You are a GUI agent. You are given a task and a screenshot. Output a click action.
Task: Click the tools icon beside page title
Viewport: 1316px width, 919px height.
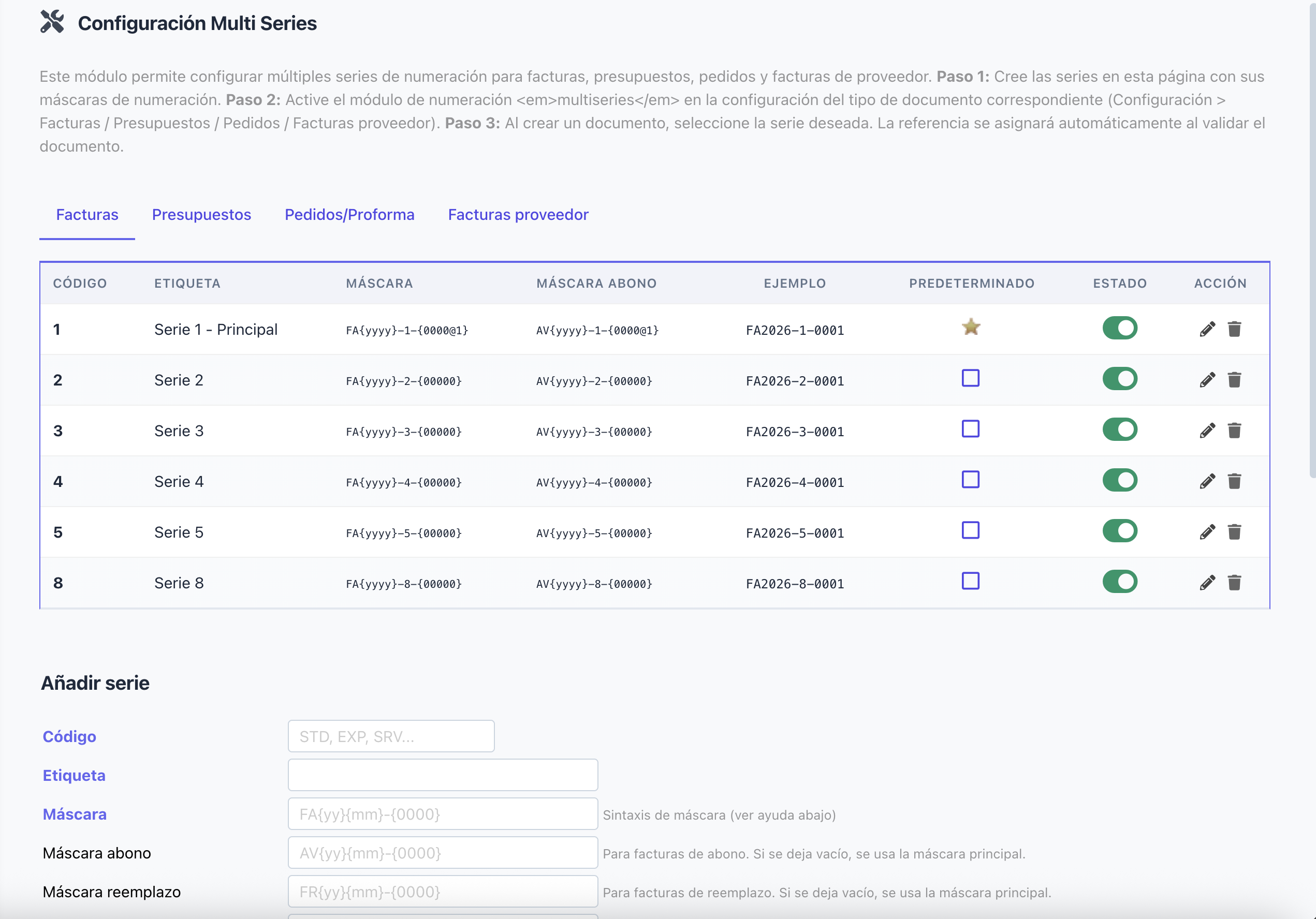click(52, 22)
